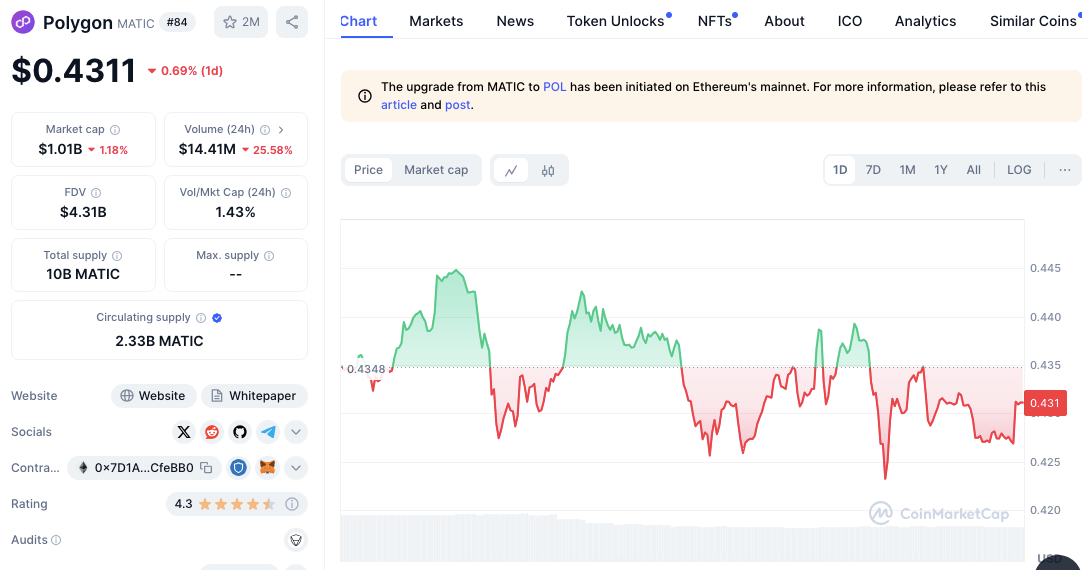Add Polygon to watchlist via star button
The width and height of the screenshot is (1089, 570).
point(241,22)
